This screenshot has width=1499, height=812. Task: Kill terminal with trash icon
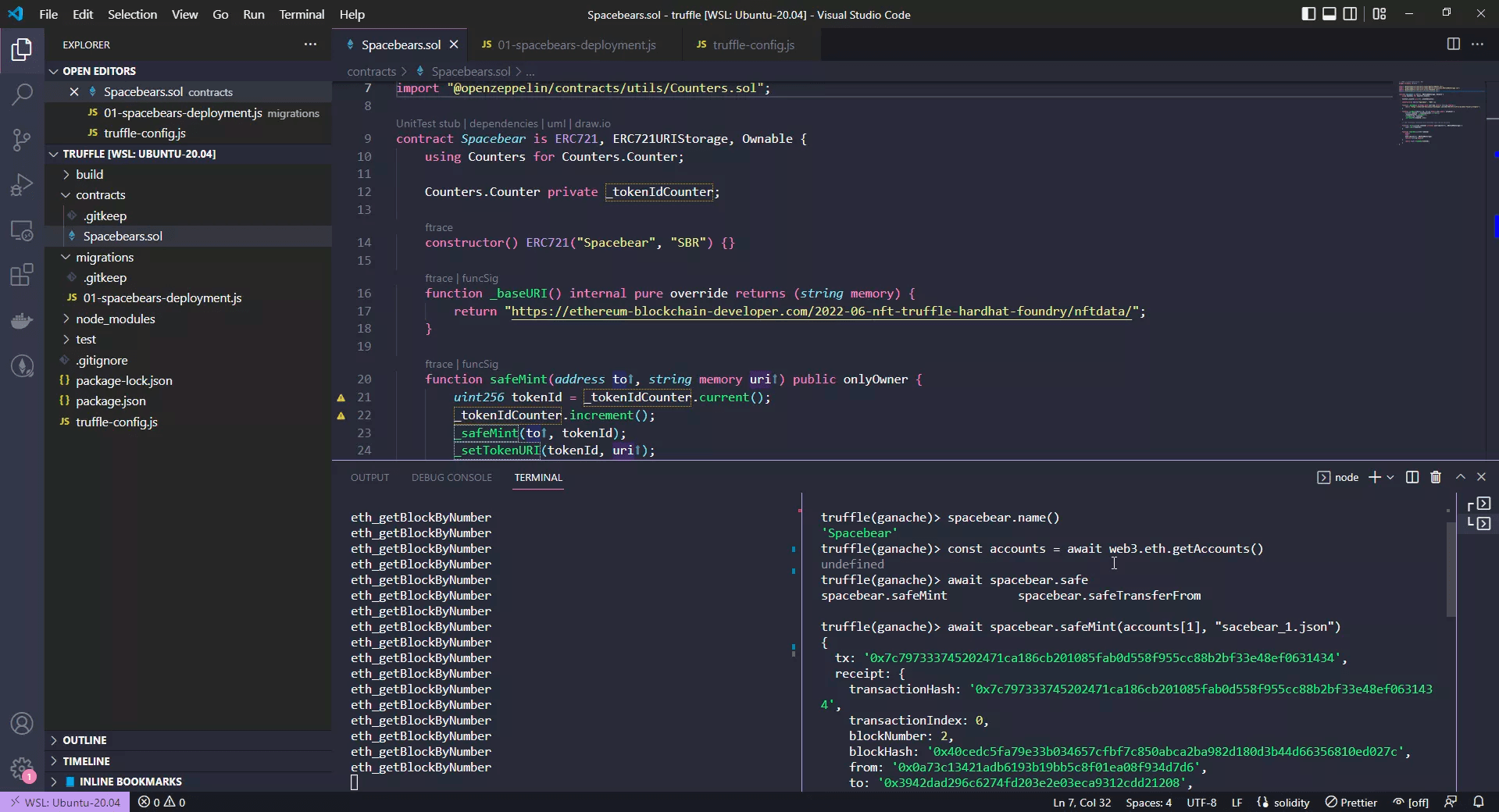click(x=1436, y=477)
